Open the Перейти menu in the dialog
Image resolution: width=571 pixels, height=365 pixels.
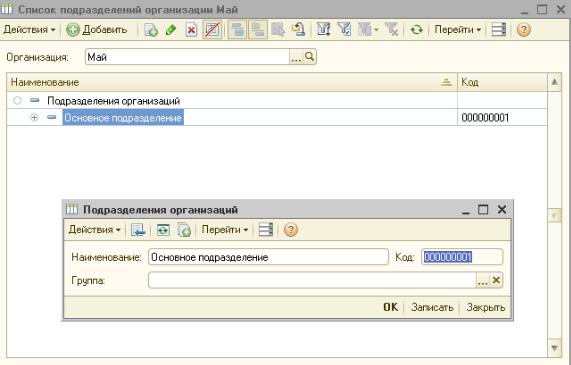pos(225,230)
